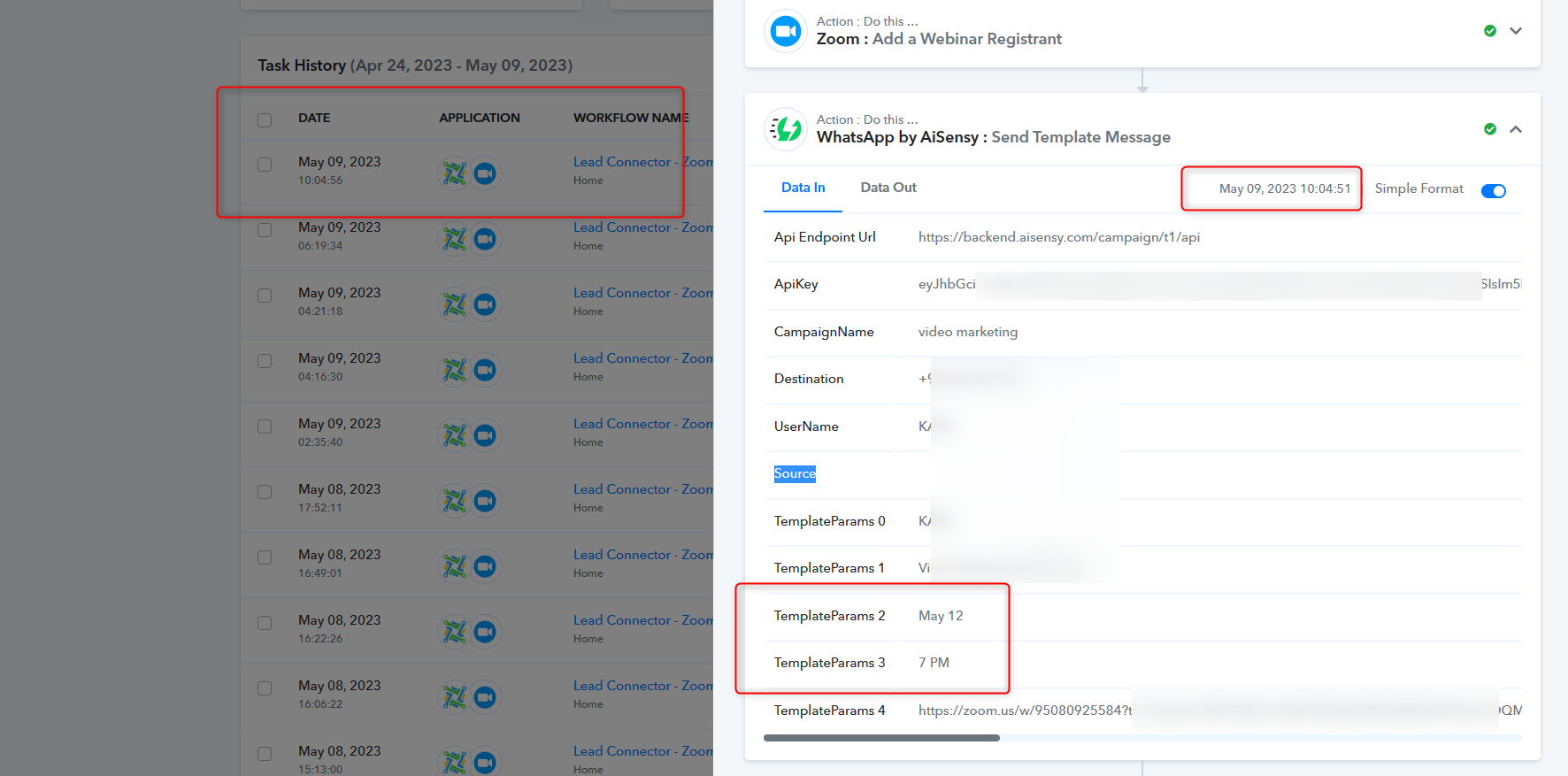The height and width of the screenshot is (776, 1568).
Task: Click the Destination field label
Action: coord(809,379)
